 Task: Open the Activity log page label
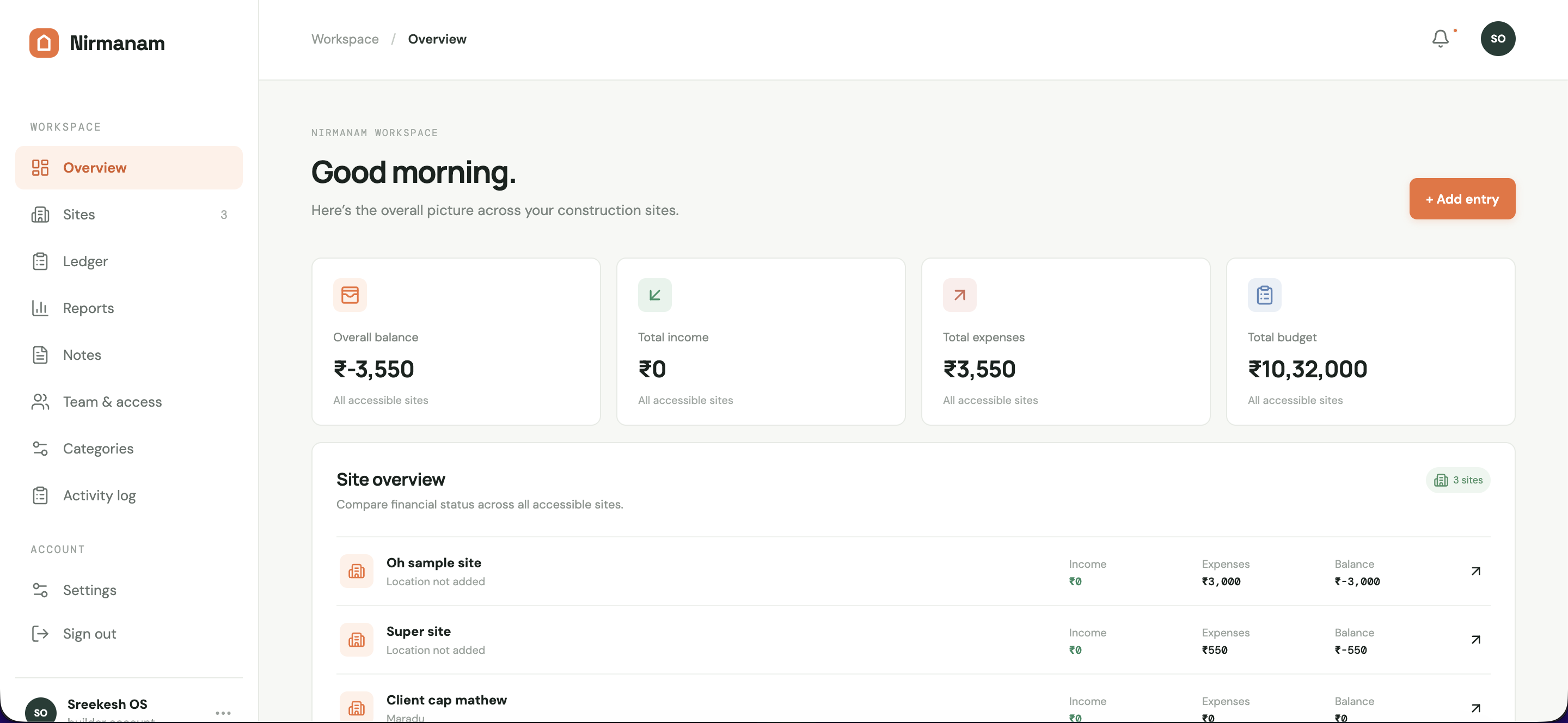click(x=99, y=495)
